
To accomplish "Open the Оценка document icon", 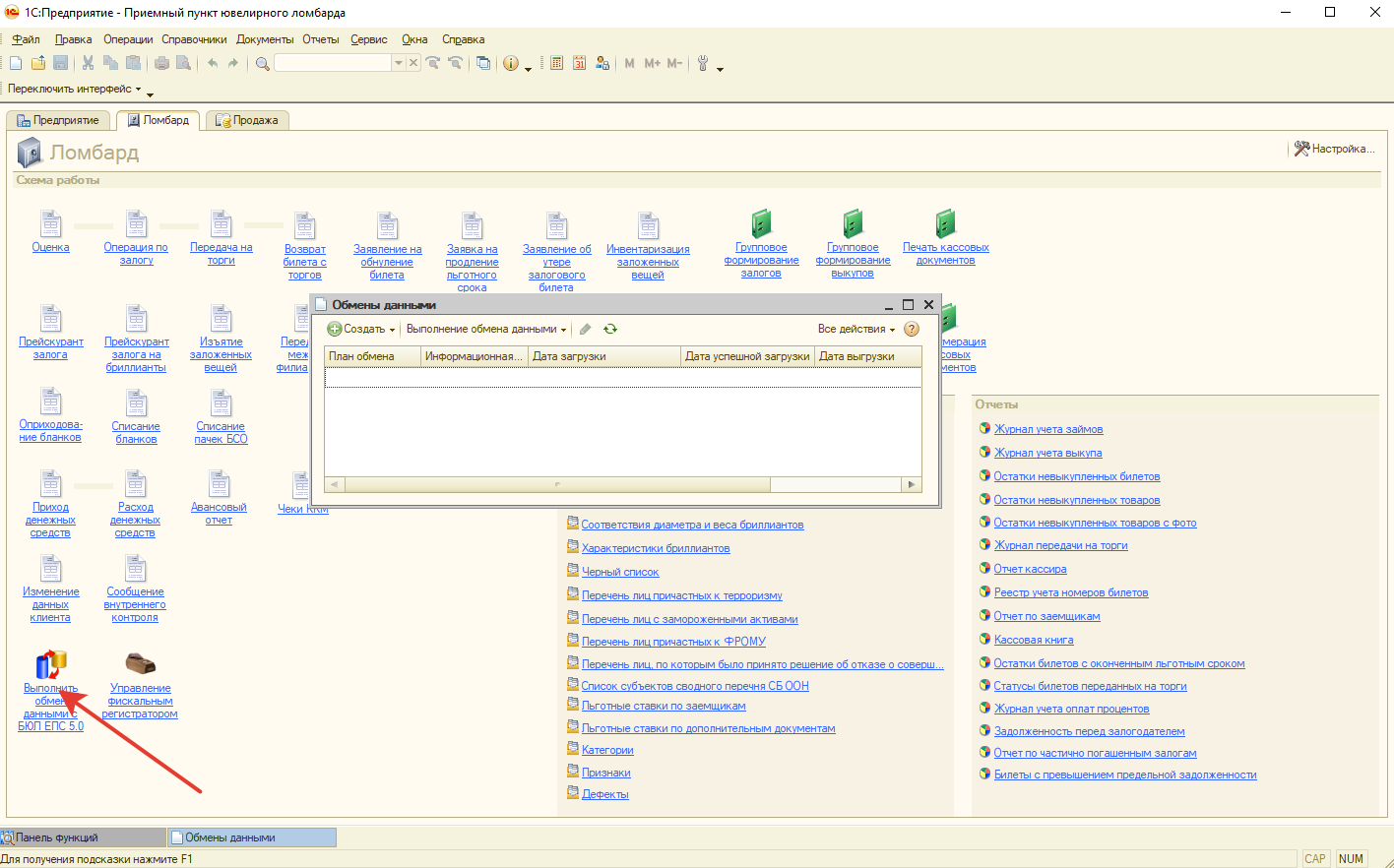I will pyautogui.click(x=50, y=224).
